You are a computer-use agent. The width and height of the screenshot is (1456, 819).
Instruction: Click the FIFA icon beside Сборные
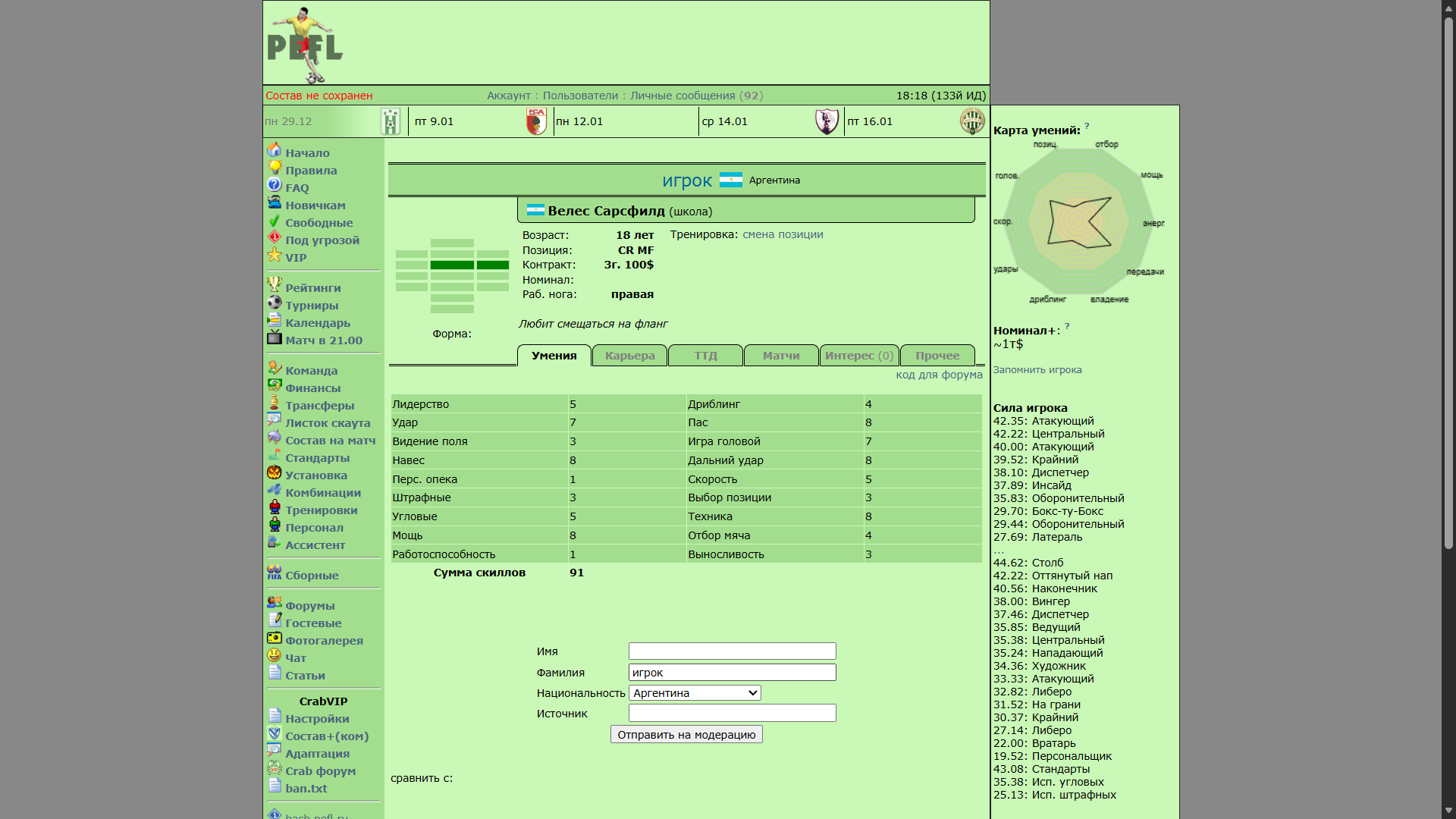coord(274,573)
